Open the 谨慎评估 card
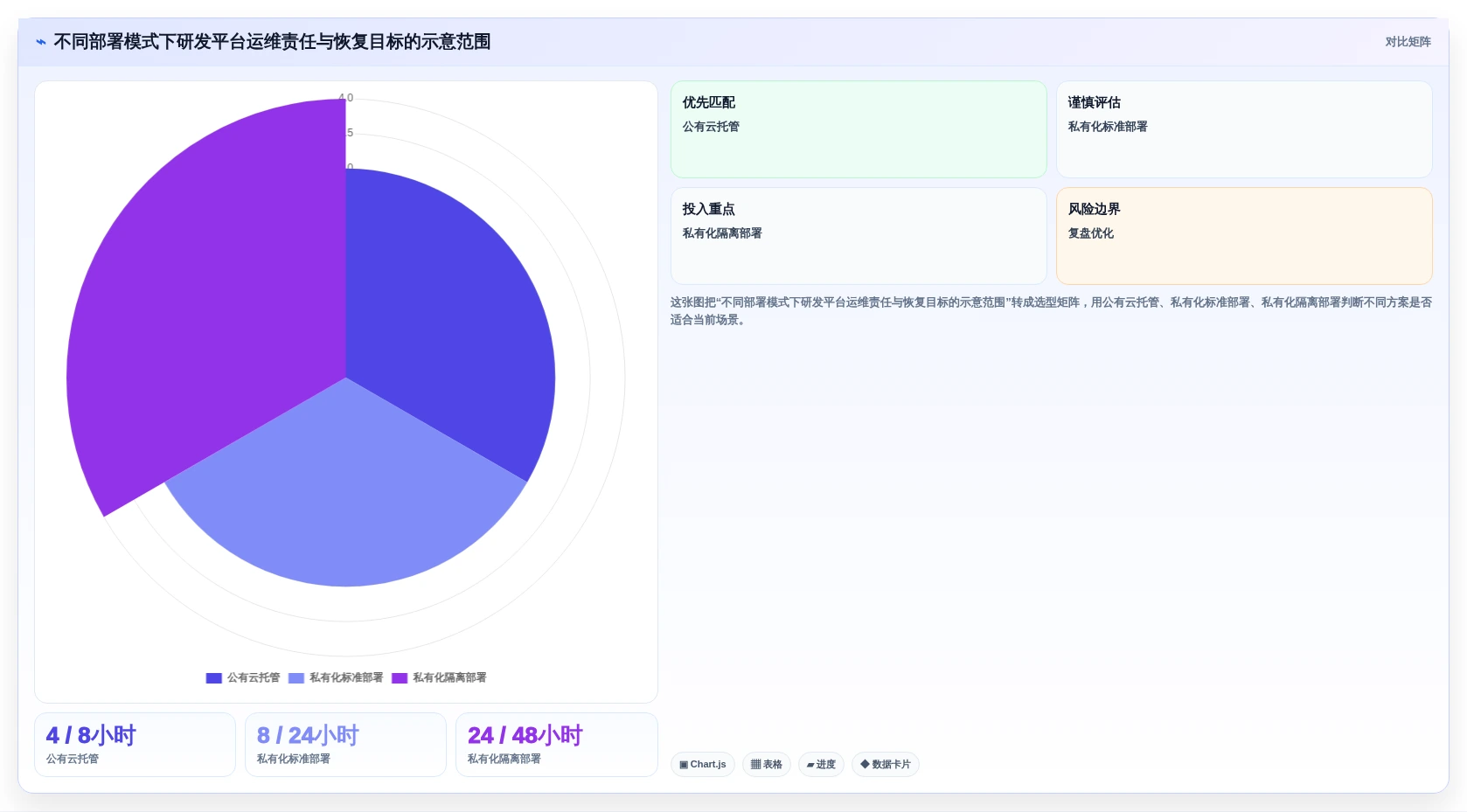1467x812 pixels. click(x=1244, y=129)
